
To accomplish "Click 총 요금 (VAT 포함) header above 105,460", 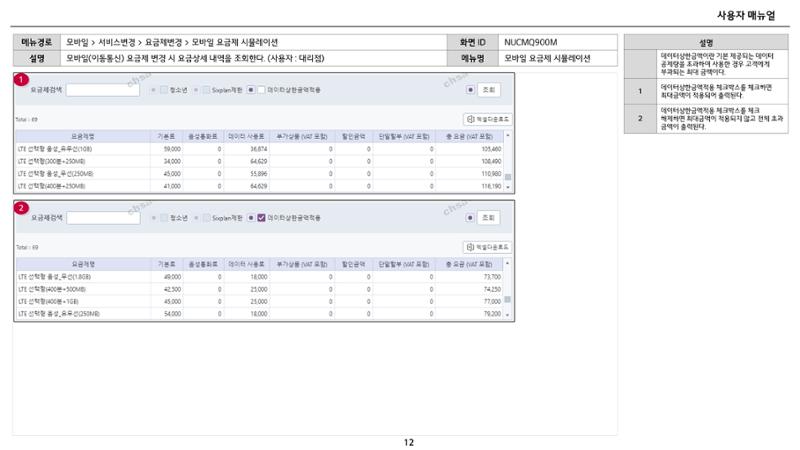I will [469, 136].
